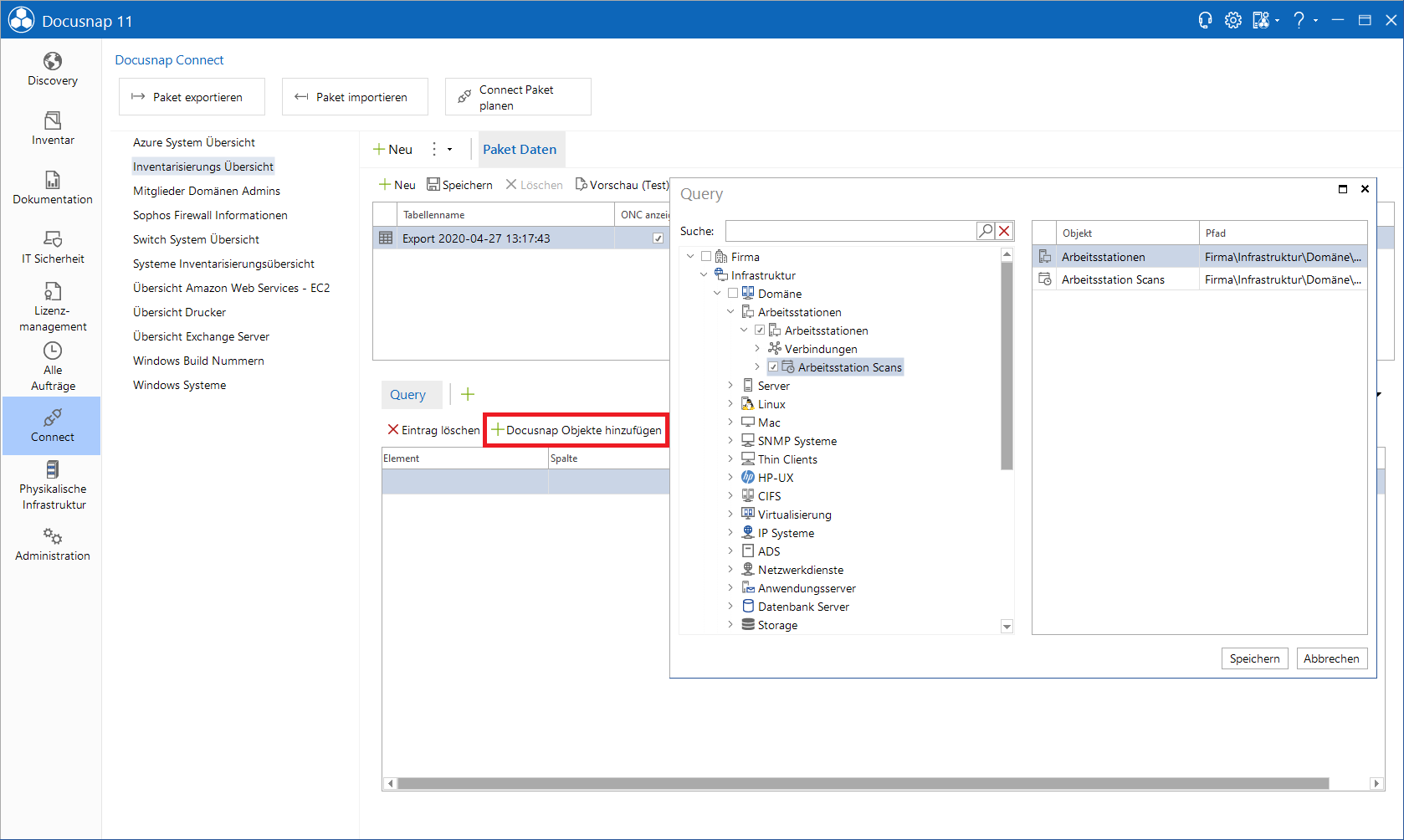
Task: Click Tabellenname column header
Action: coord(505,215)
